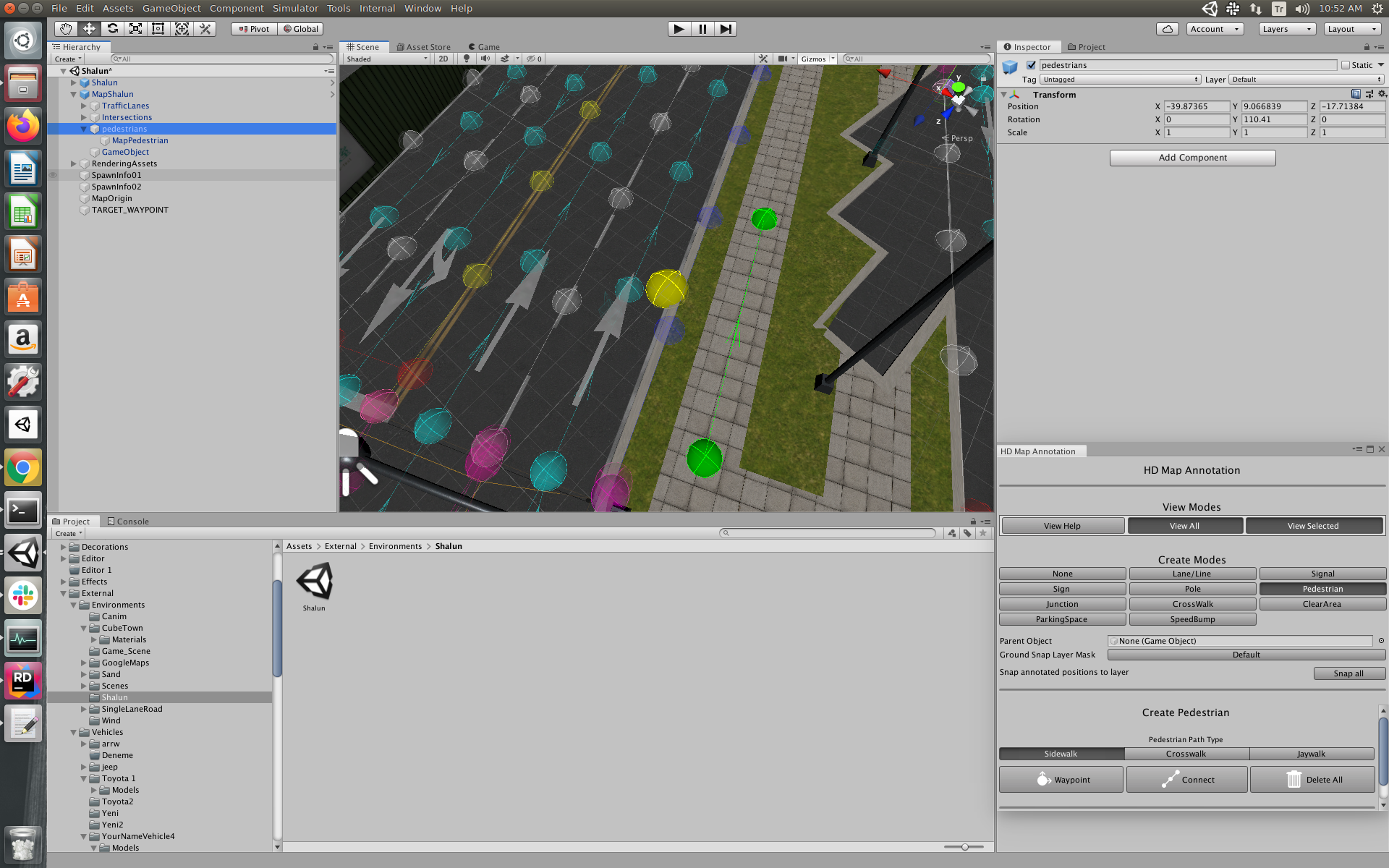1389x868 pixels.
Task: Expand the TrafficLanes item in Hierarchy
Action: [84, 106]
